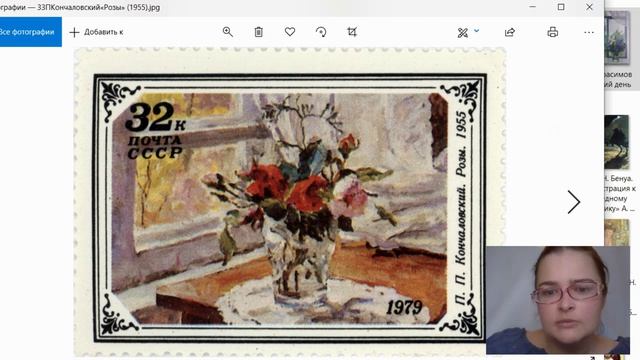This screenshot has width=640, height=360.
Task: Maximize the Photos window
Action: point(561,7)
